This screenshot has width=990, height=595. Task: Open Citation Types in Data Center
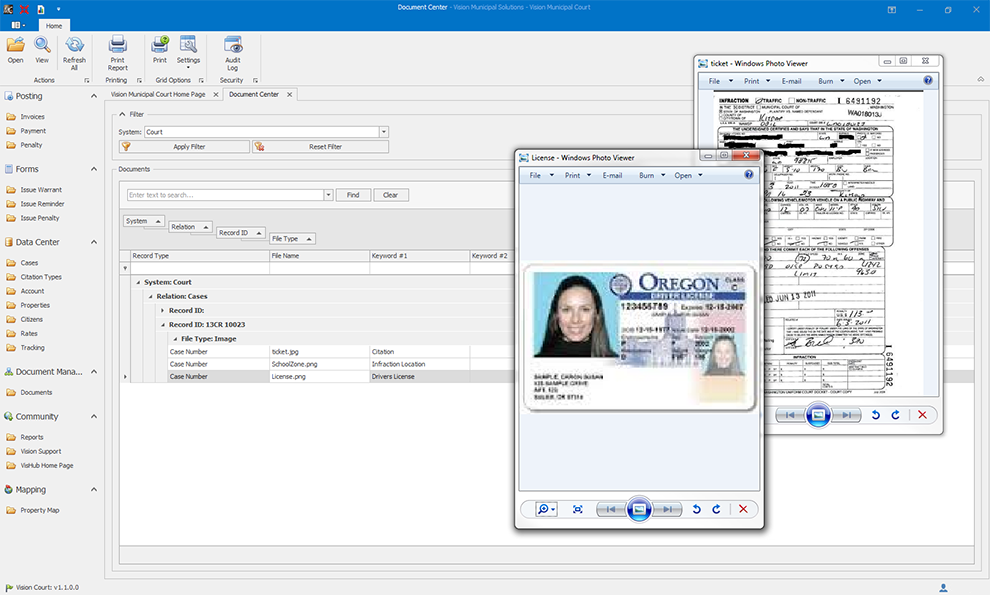(x=41, y=277)
